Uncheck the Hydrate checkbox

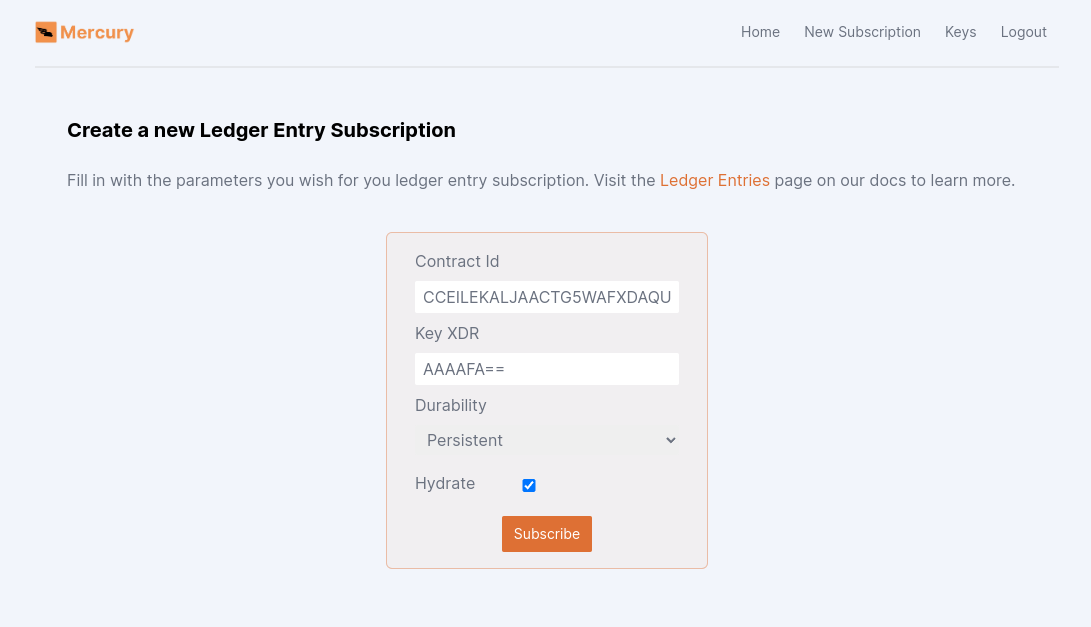[x=529, y=485]
